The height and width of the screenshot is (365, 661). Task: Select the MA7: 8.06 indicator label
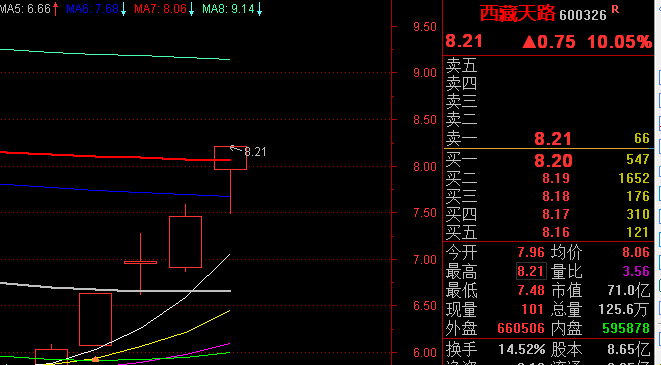160,9
